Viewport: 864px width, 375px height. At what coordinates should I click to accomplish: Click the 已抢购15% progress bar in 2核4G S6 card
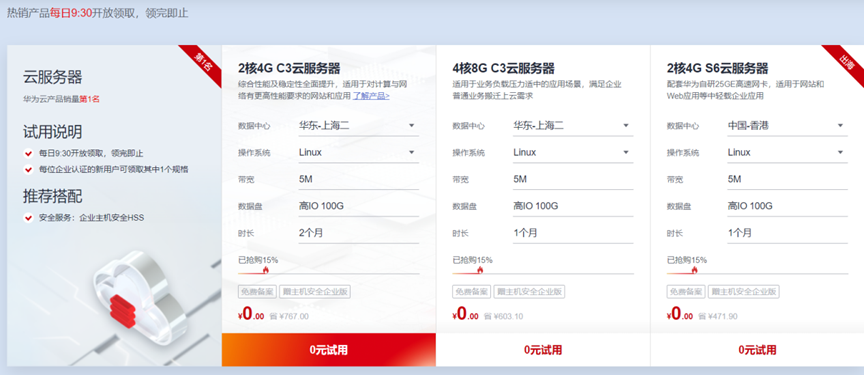[x=757, y=273]
